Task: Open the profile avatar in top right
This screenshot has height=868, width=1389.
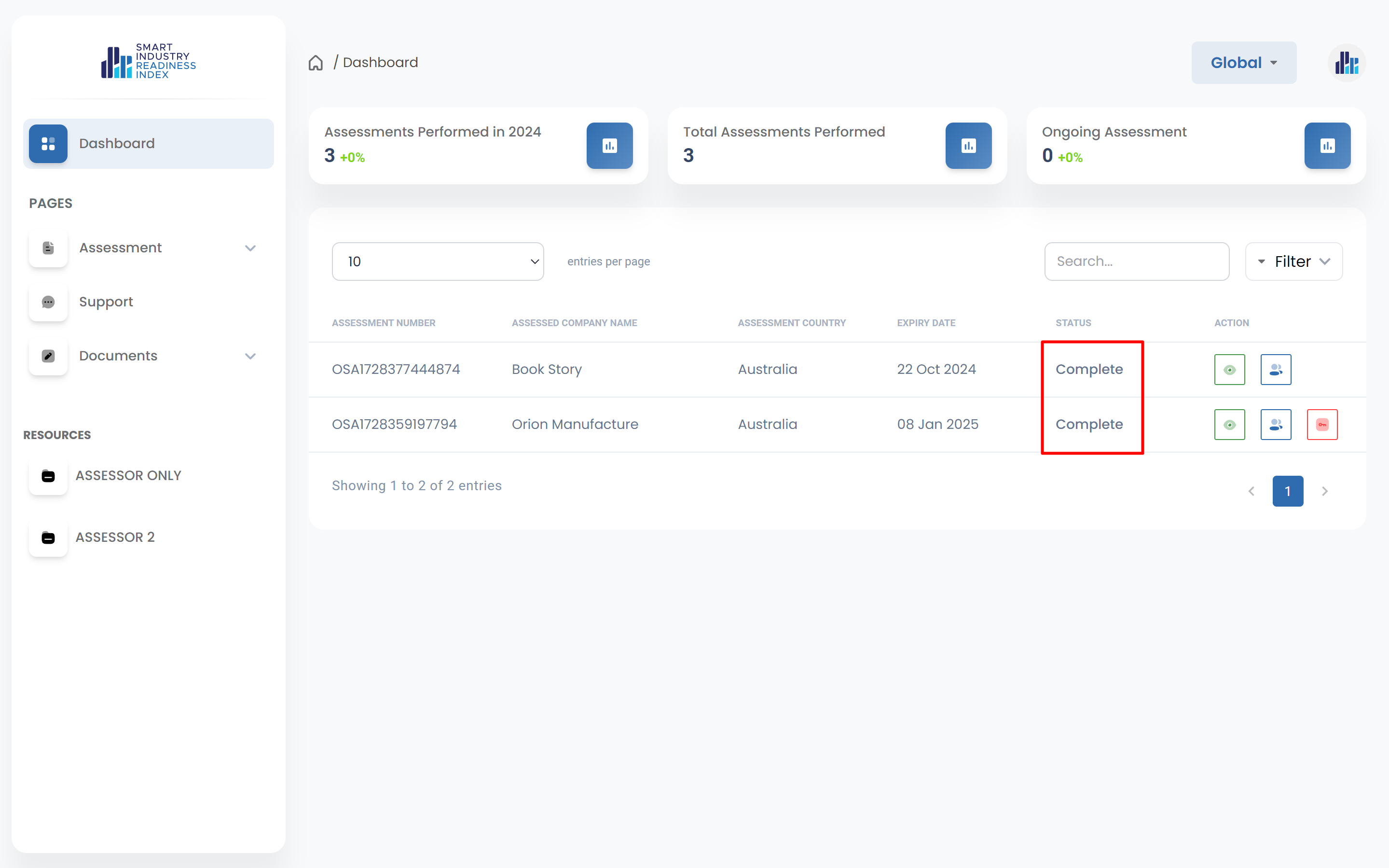Action: tap(1347, 63)
